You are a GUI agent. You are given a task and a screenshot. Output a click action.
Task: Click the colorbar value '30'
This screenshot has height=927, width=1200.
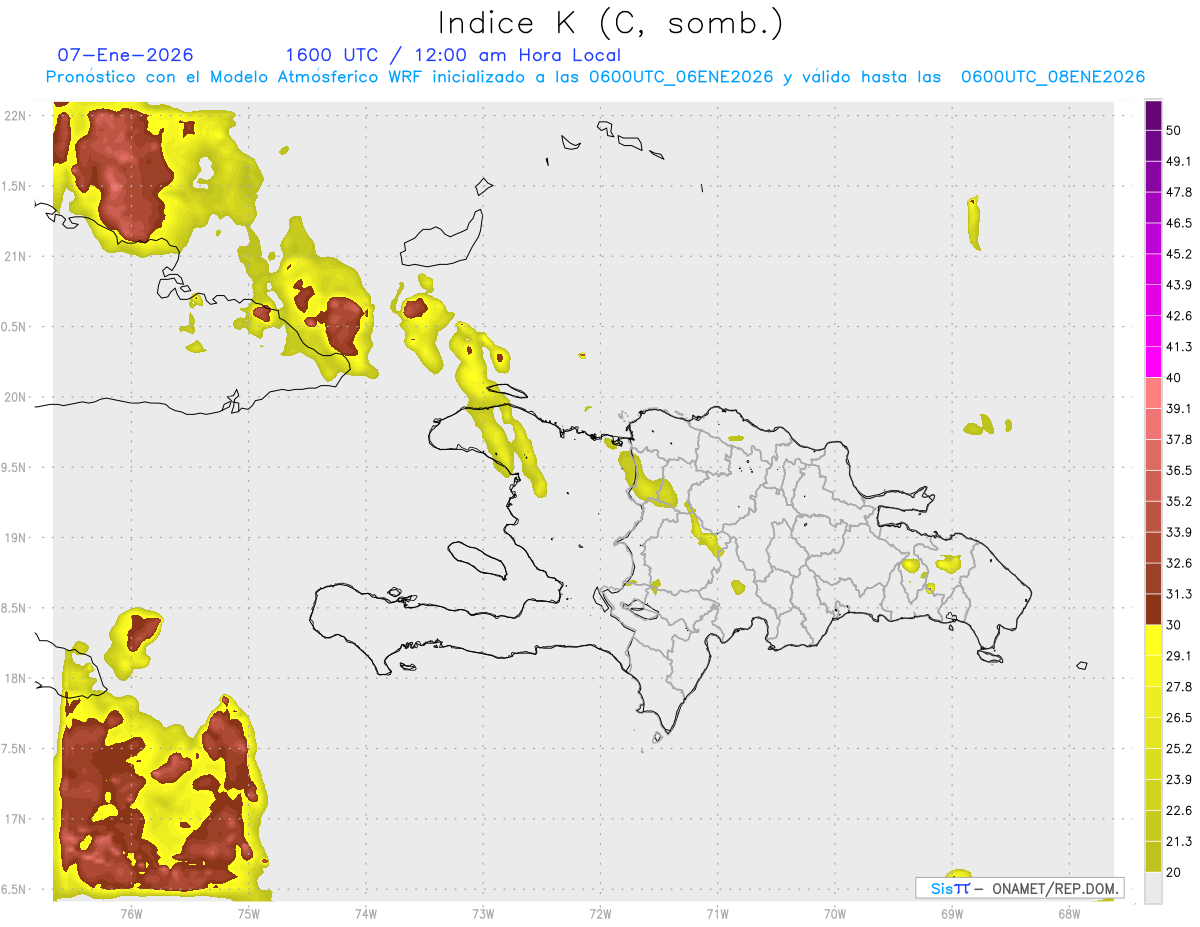[x=1175, y=625]
